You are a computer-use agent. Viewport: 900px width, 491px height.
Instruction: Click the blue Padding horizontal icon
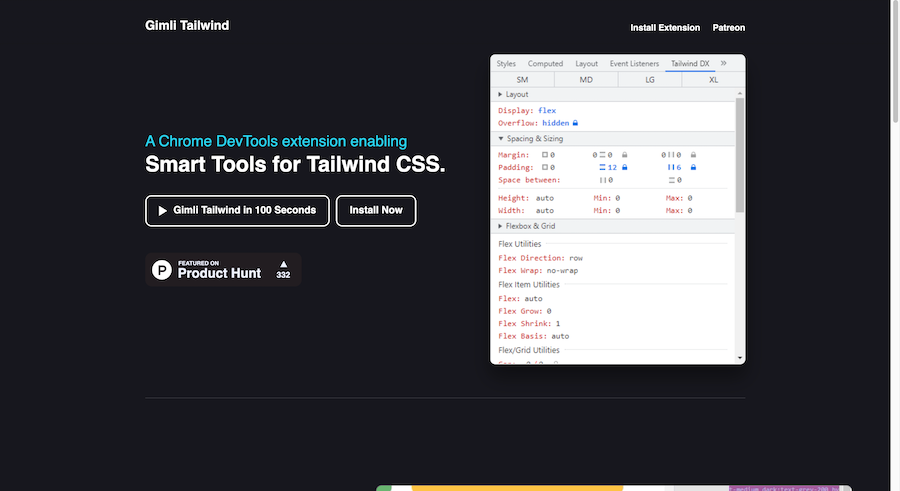[671, 168]
